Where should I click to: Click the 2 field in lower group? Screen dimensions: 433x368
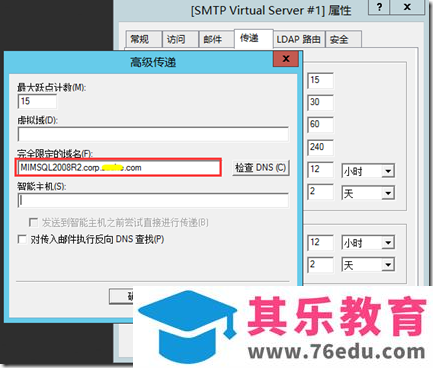(x=320, y=265)
